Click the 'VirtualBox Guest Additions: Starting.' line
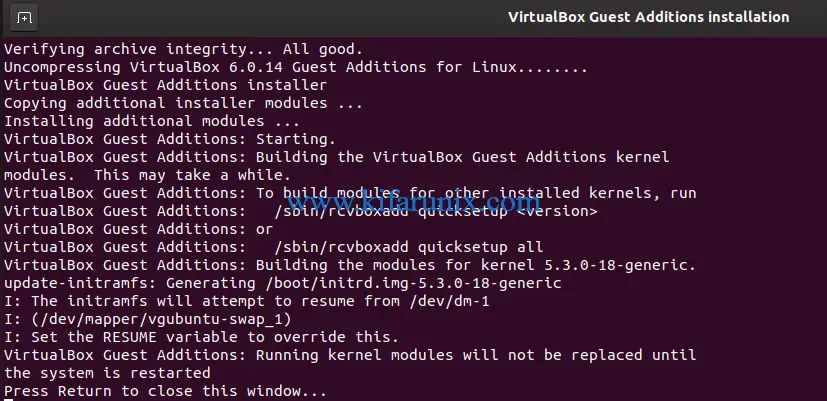 click(x=170, y=139)
